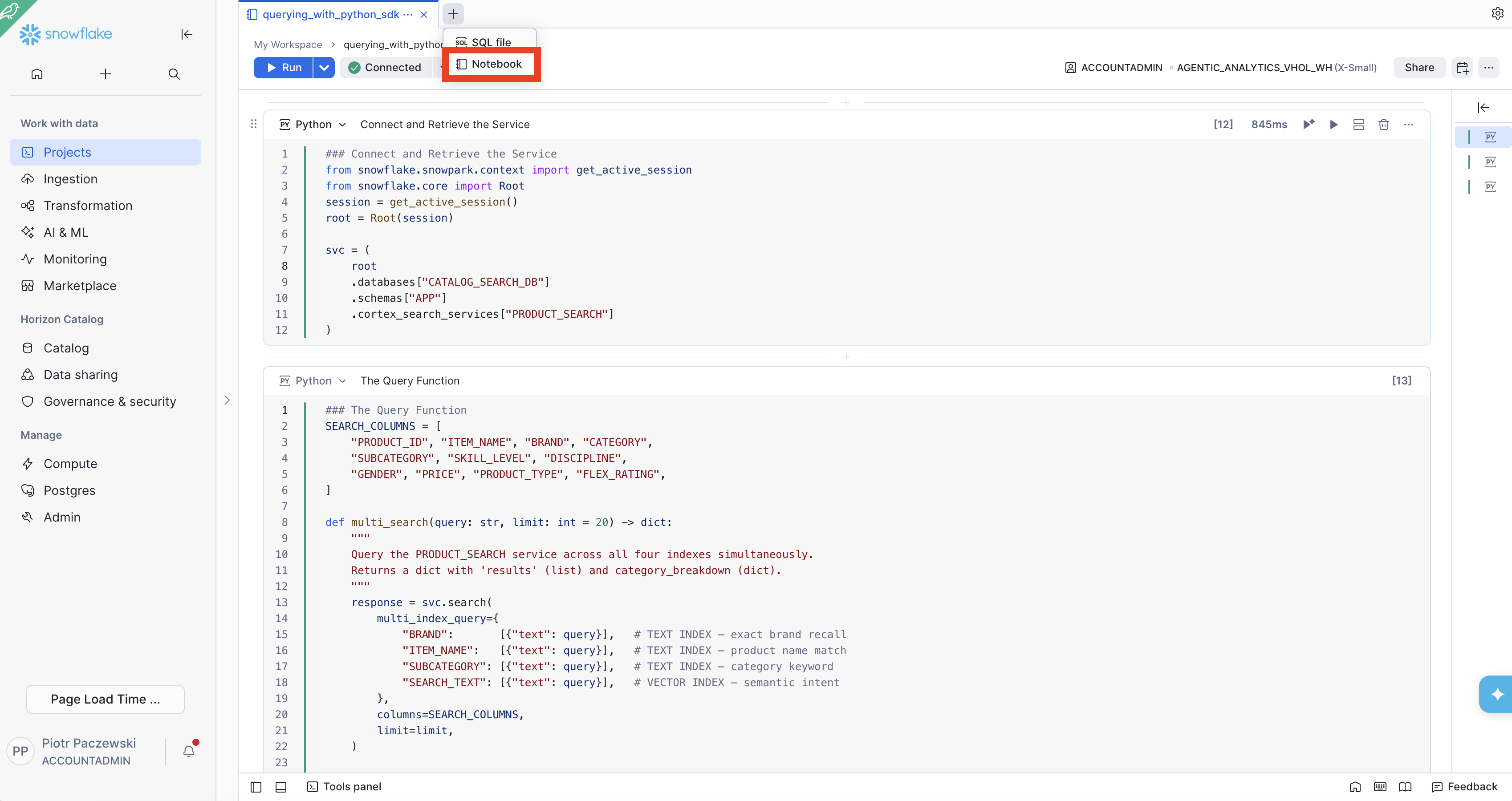Open the Connected session status menu
This screenshot has width=1512, height=801.
pos(385,68)
